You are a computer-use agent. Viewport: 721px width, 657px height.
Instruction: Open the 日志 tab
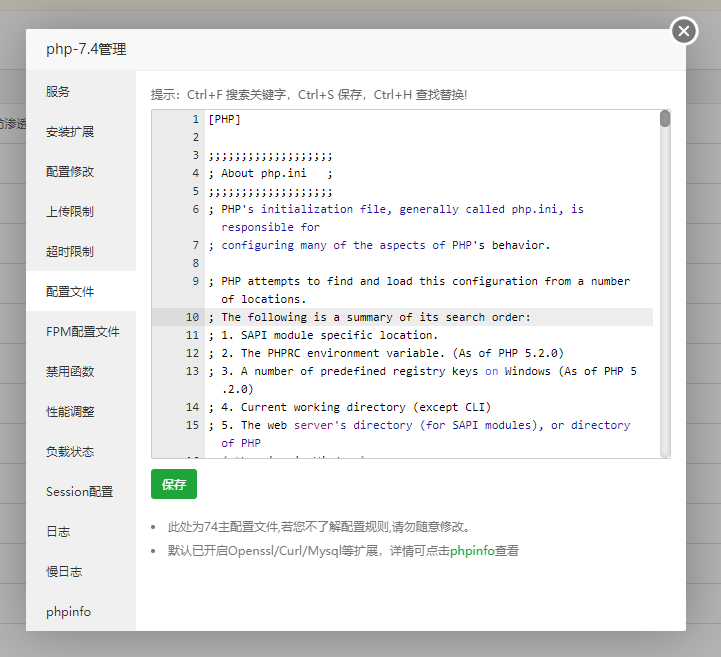click(x=81, y=531)
